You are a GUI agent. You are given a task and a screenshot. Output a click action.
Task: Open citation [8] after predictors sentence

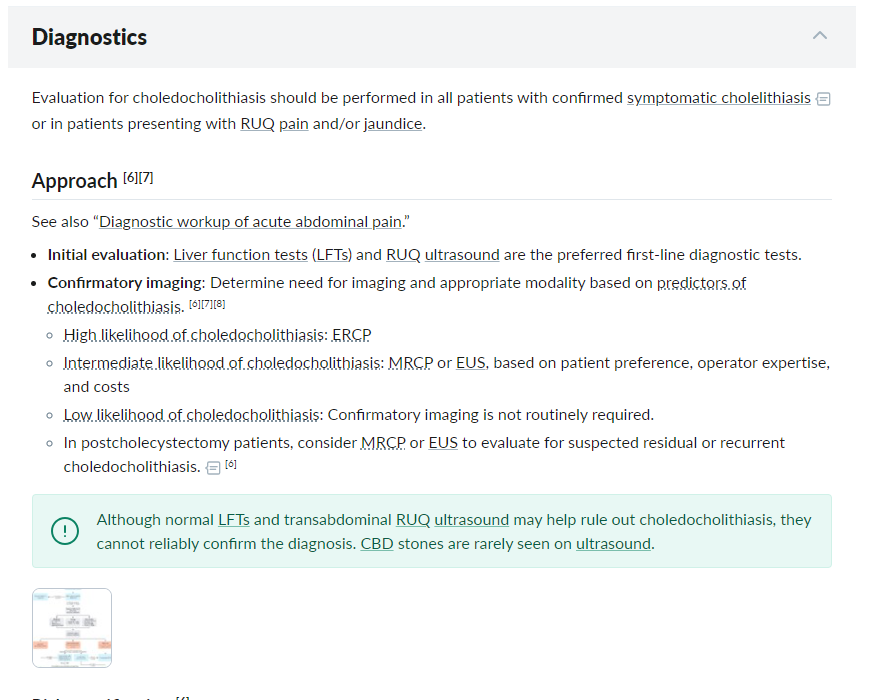tap(219, 304)
